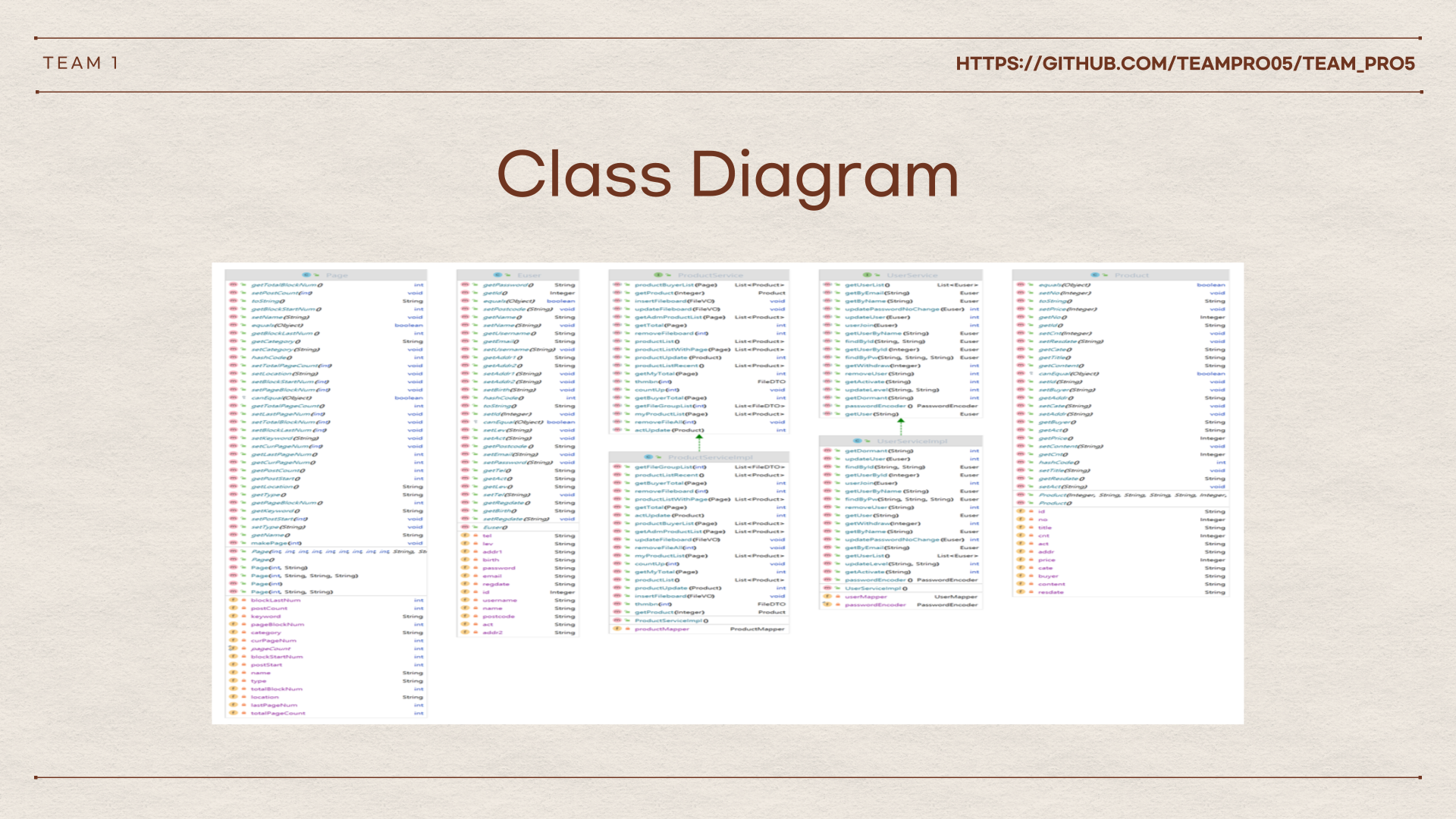Click the Product class header icon
1456x819 pixels.
click(1095, 275)
